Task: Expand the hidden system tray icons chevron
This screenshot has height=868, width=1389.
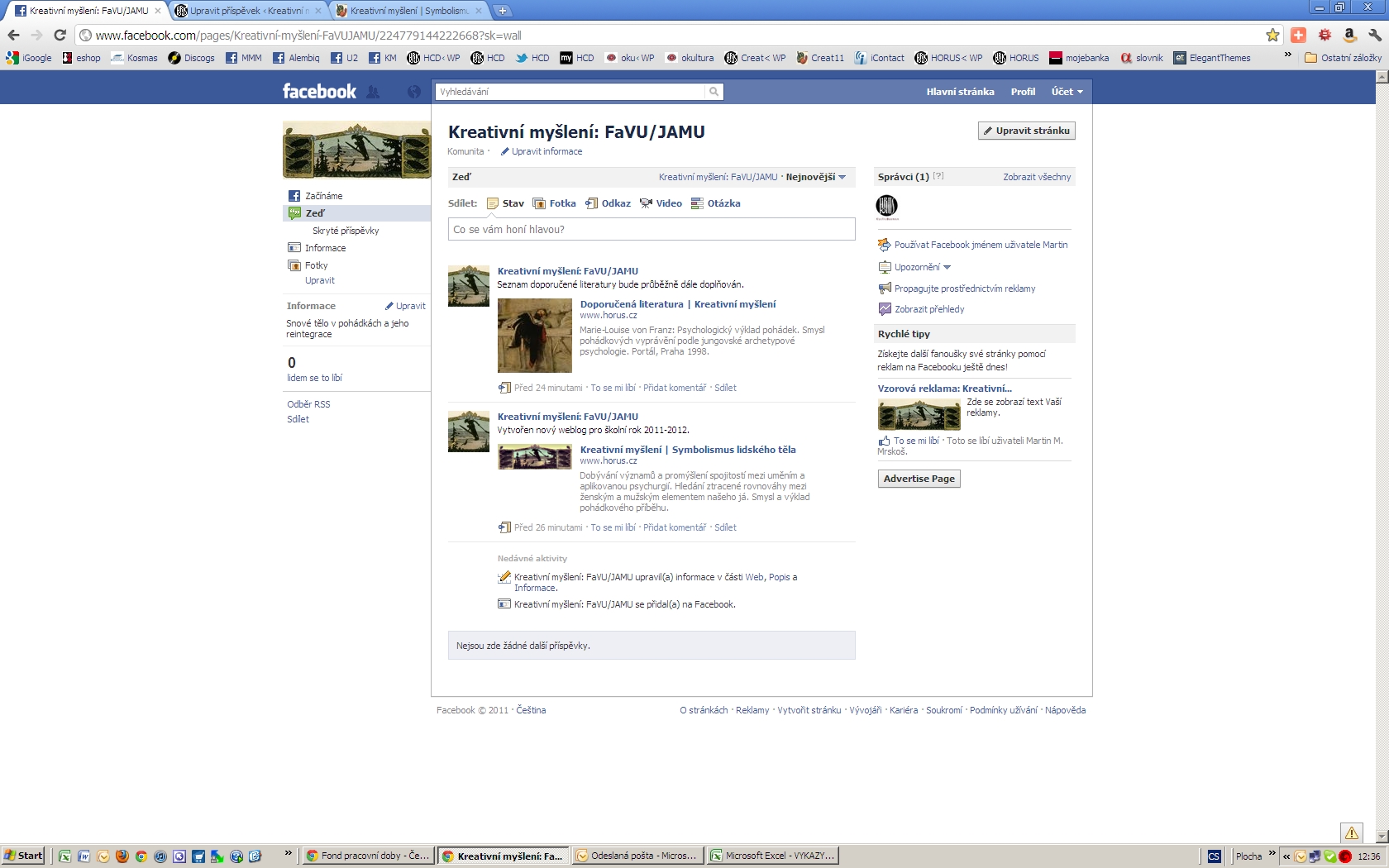Action: (1286, 856)
